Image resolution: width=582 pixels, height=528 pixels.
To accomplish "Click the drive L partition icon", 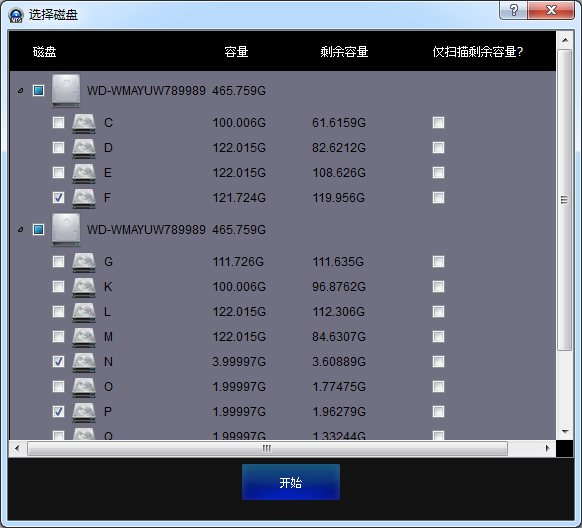I will pyautogui.click(x=84, y=312).
